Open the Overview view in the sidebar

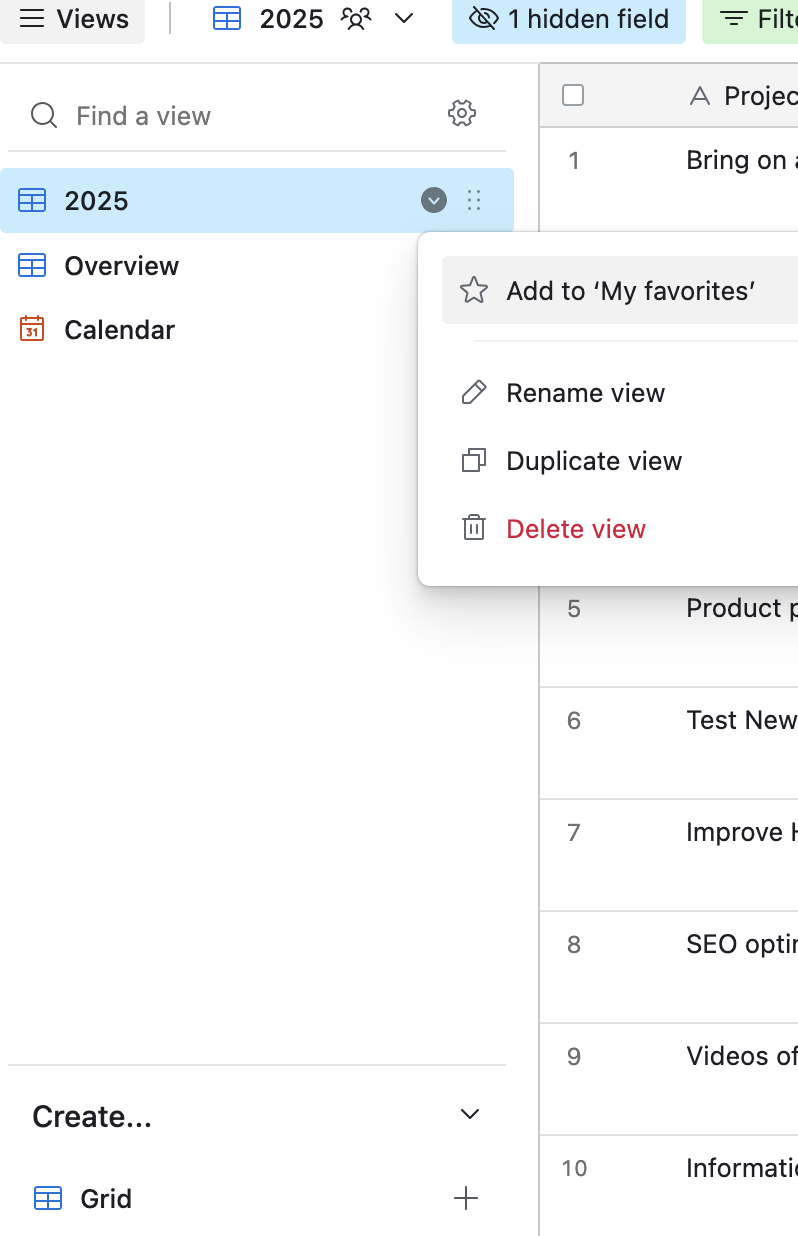(121, 266)
